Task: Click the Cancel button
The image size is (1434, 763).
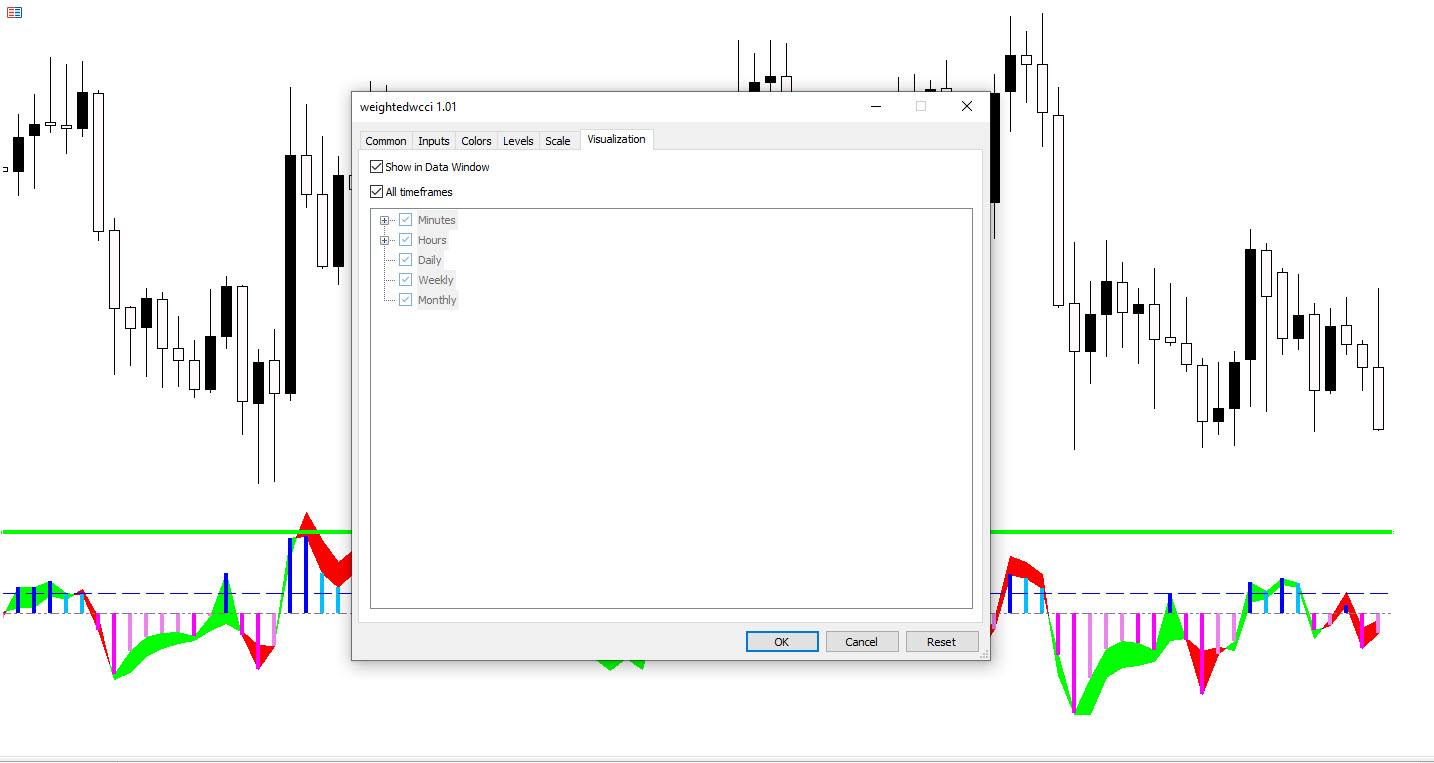Action: (x=861, y=642)
